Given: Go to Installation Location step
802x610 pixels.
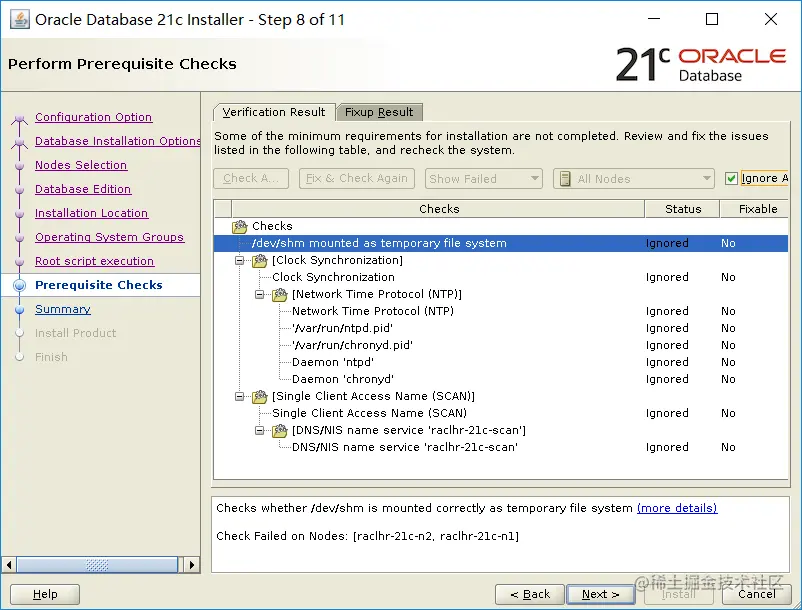Looking at the screenshot, I should coord(92,213).
